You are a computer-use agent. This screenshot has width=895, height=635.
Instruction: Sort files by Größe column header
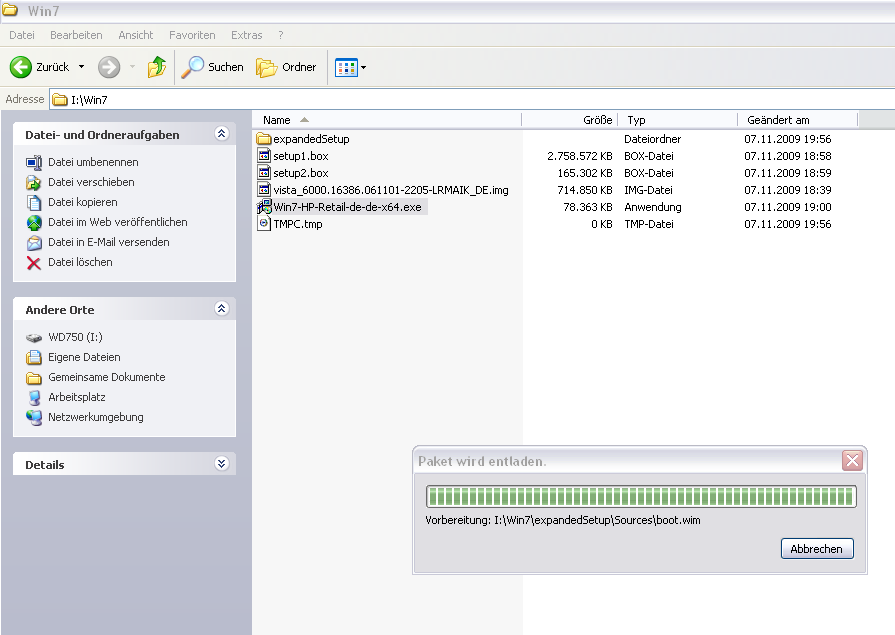point(570,120)
